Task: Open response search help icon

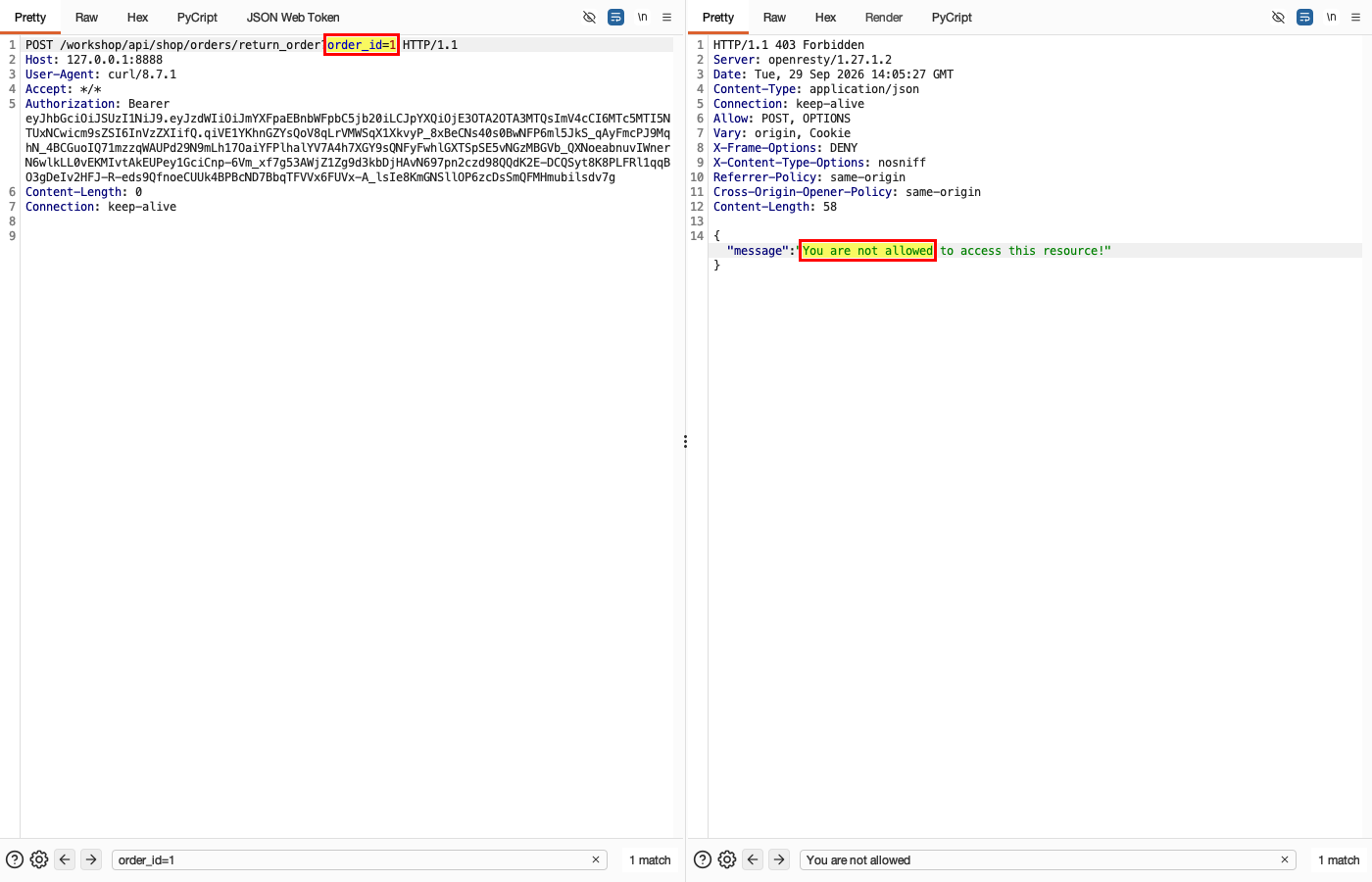Action: [x=703, y=859]
